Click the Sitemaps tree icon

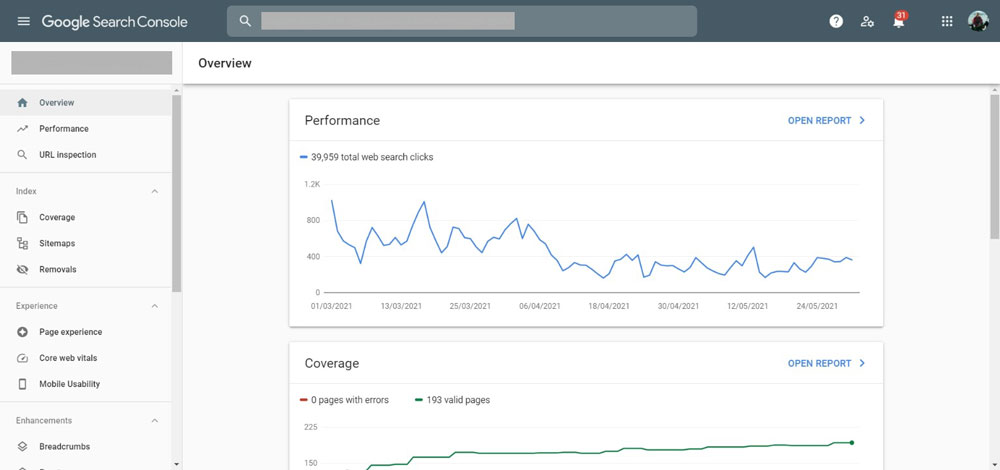tap(22, 244)
